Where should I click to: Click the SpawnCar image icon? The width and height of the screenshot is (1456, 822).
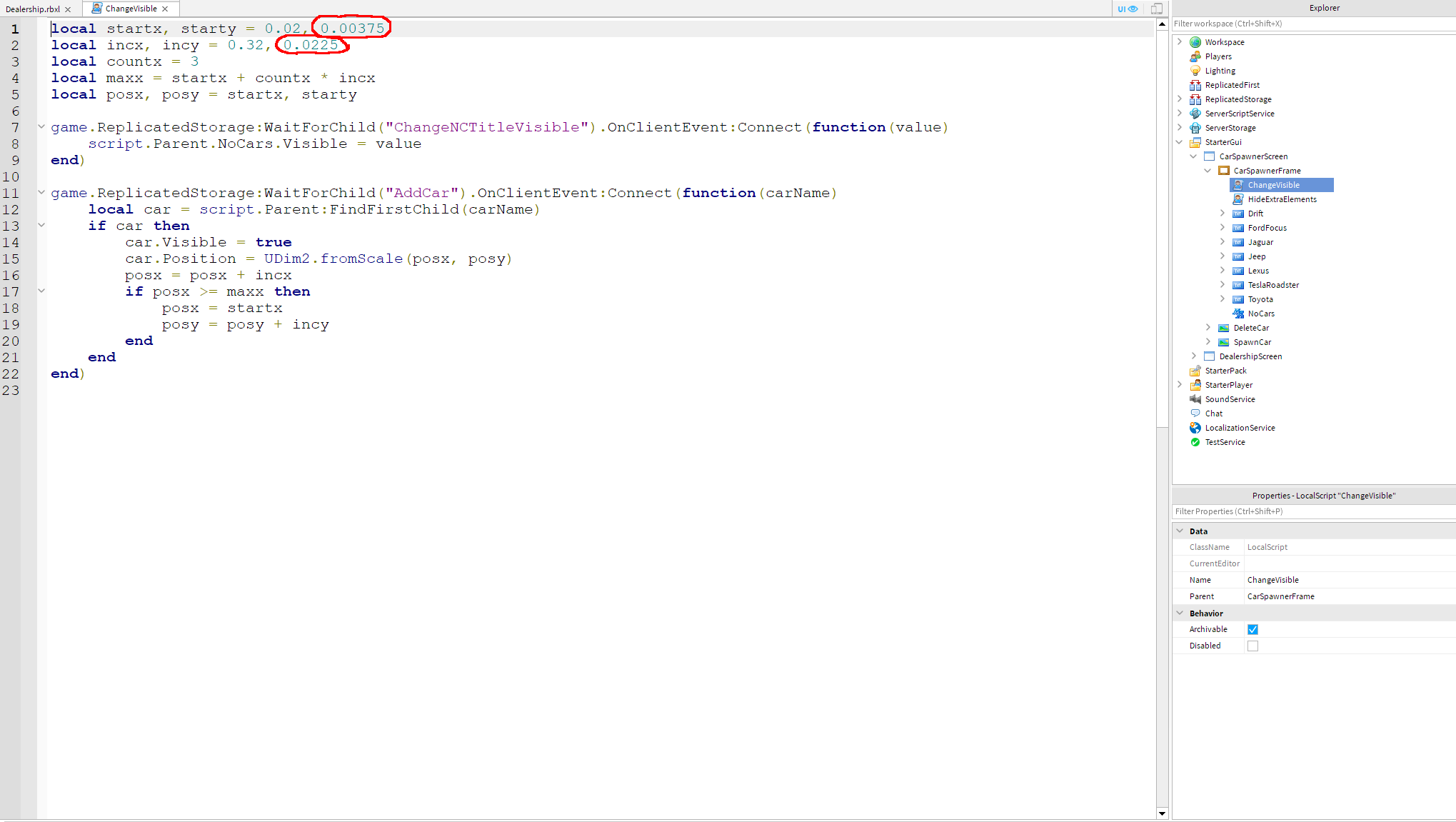click(1224, 342)
